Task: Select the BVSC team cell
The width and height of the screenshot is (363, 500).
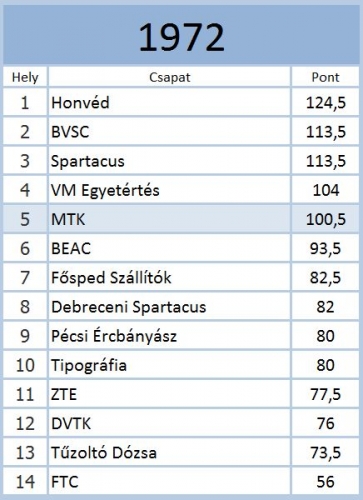Action: tap(169, 132)
